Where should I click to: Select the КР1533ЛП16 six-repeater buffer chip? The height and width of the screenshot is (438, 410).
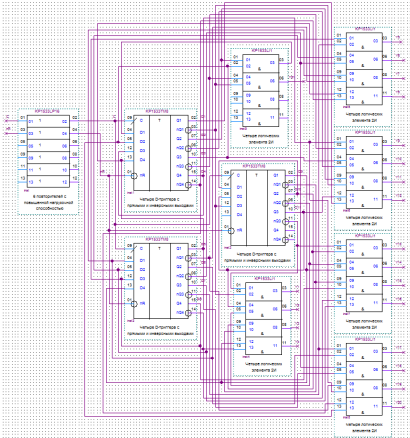click(x=48, y=152)
